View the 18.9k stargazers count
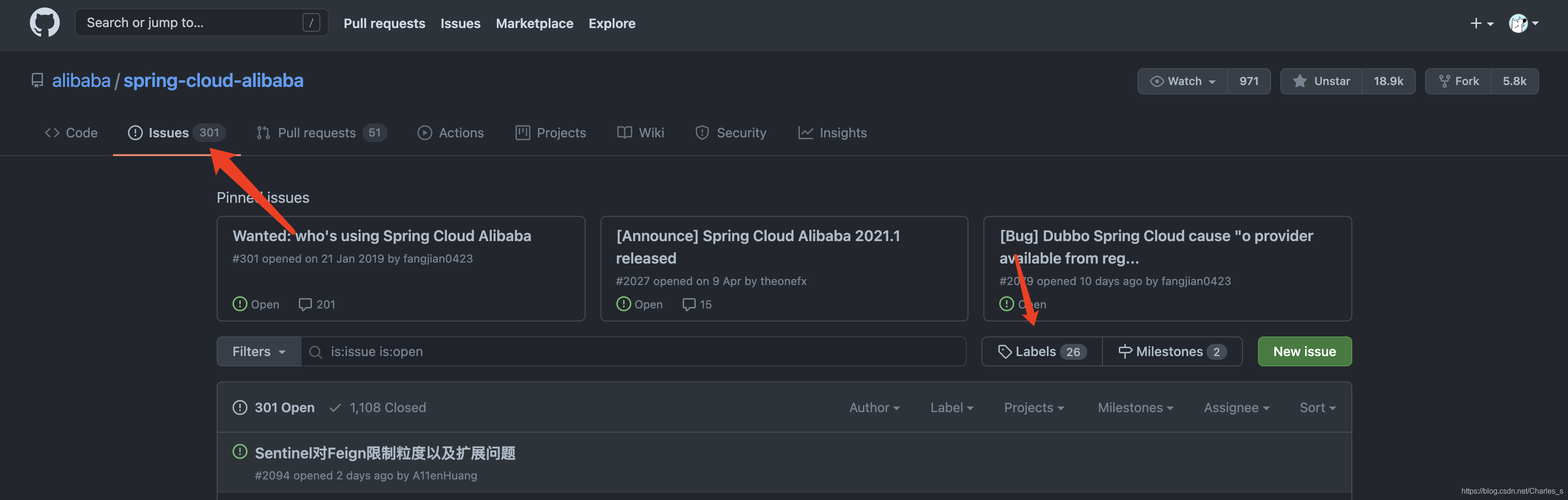This screenshot has height=500, width=1568. (1388, 81)
